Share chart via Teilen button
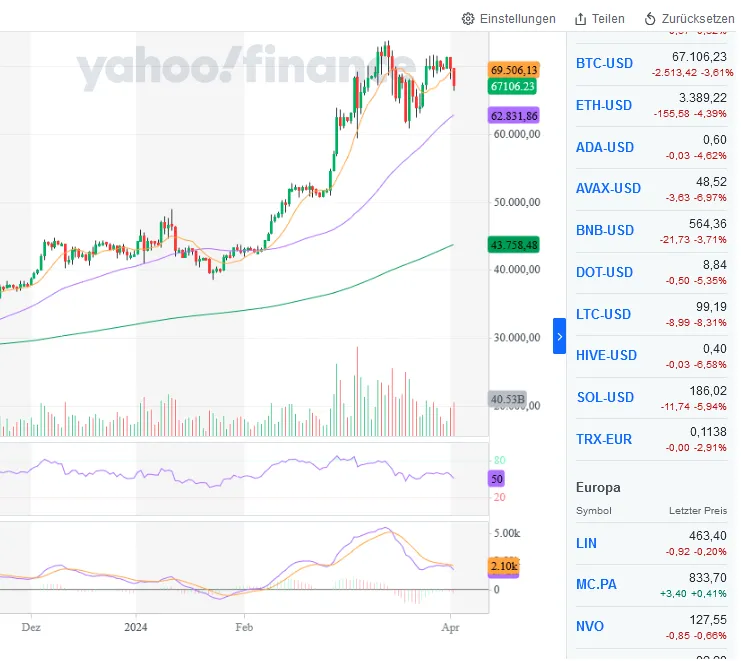The height and width of the screenshot is (661, 741). click(x=600, y=19)
